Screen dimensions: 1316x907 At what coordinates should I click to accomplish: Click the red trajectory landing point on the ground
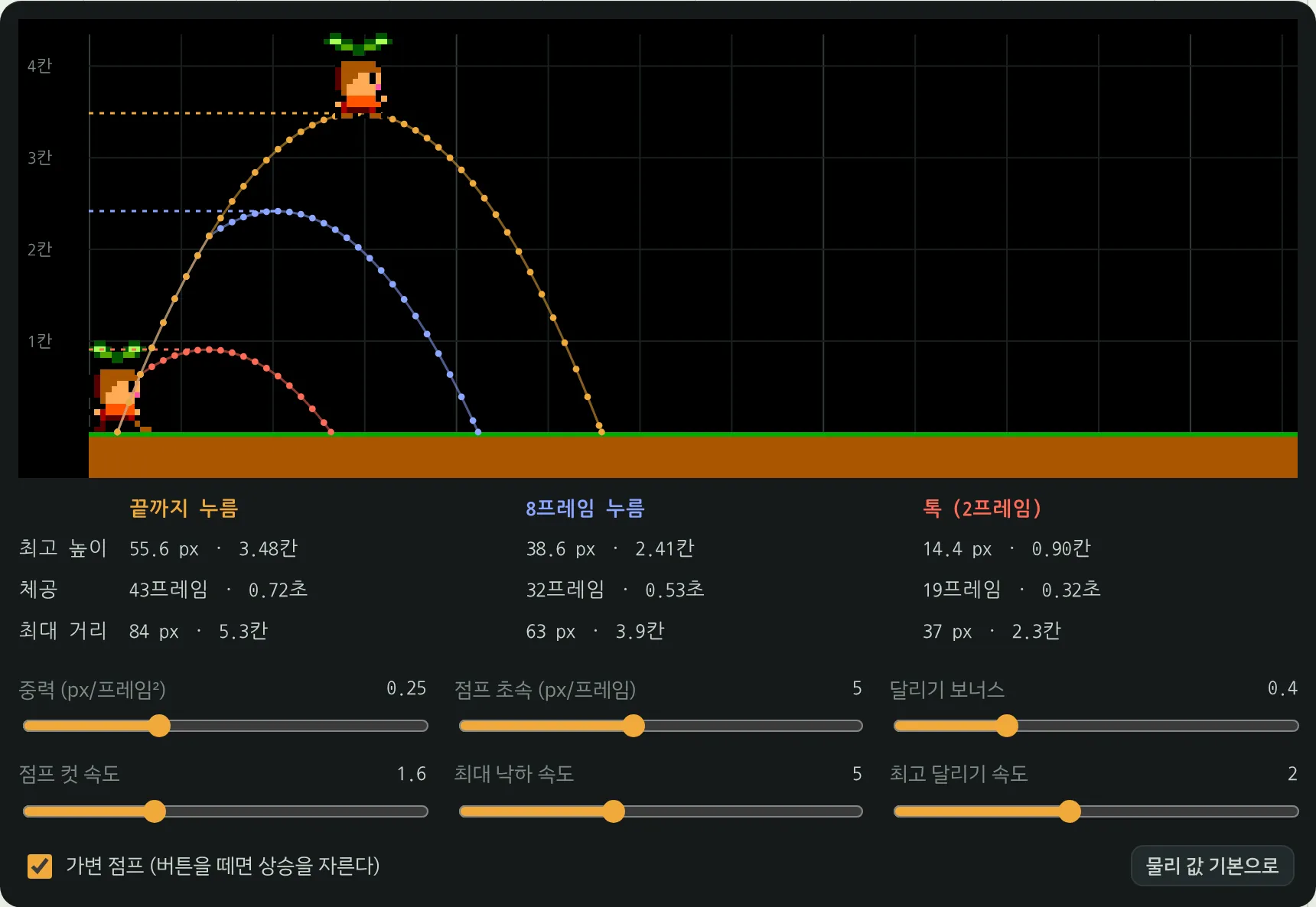(x=331, y=432)
